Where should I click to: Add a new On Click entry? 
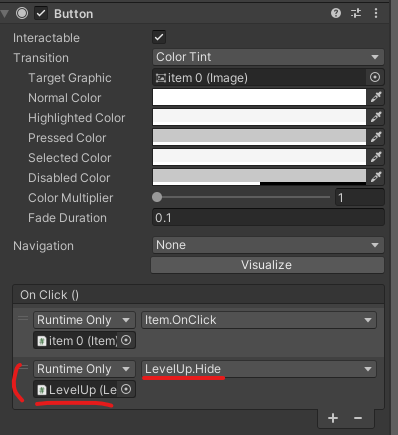(x=333, y=418)
